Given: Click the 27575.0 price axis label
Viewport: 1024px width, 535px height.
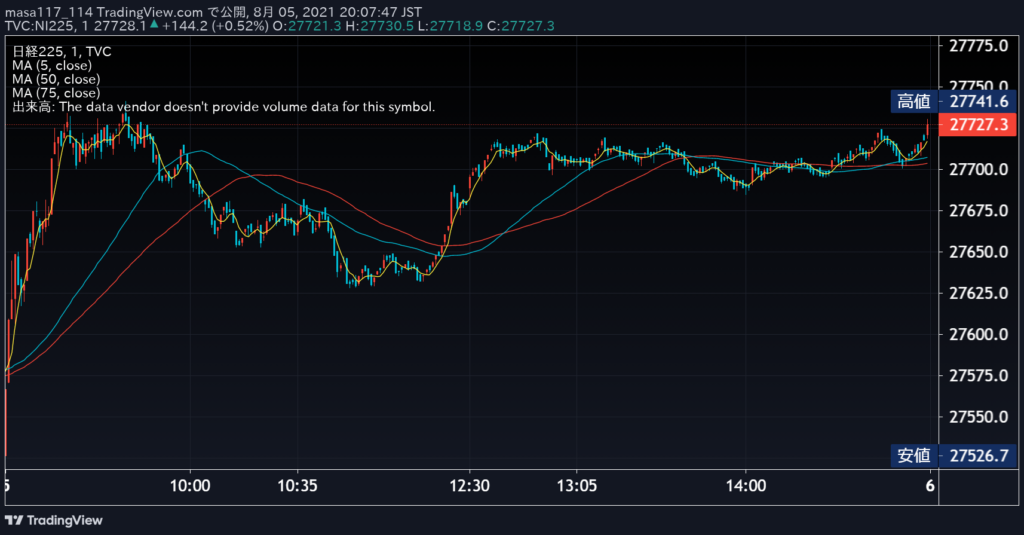Looking at the screenshot, I should tap(978, 376).
